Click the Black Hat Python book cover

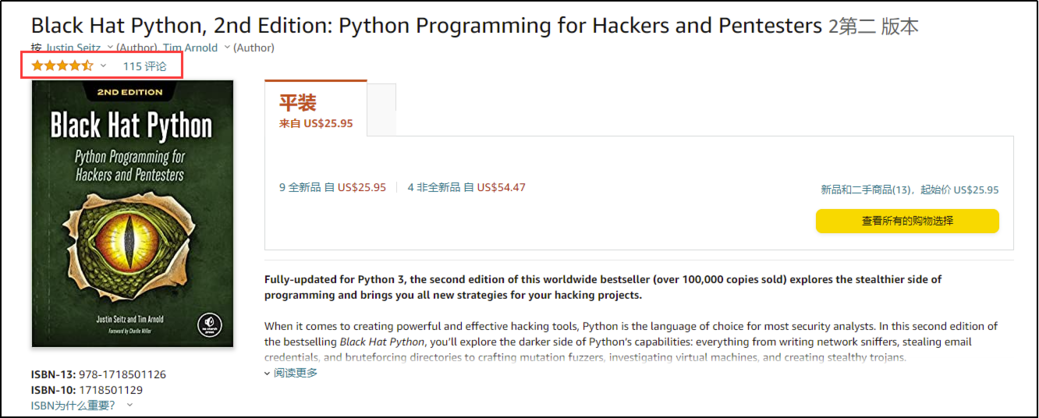tap(133, 214)
